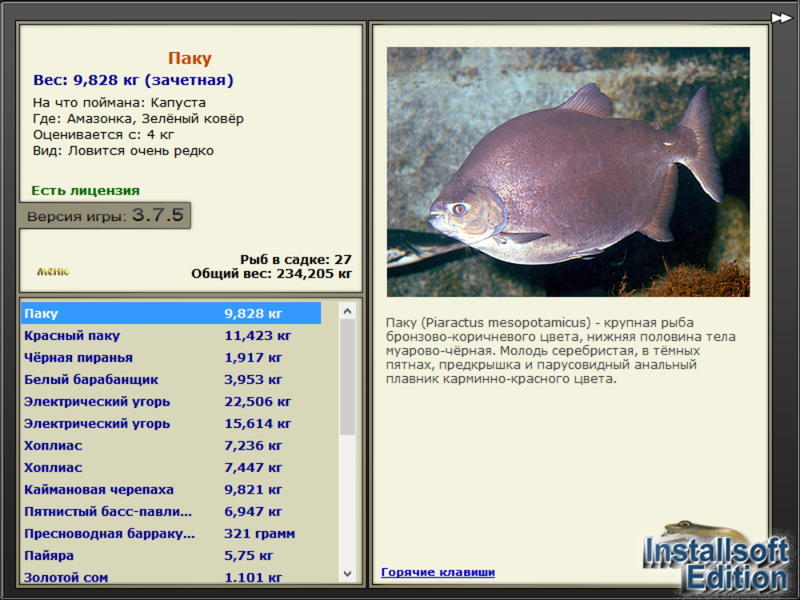
Task: Open the Горячие клавиши link
Action: pos(438,572)
